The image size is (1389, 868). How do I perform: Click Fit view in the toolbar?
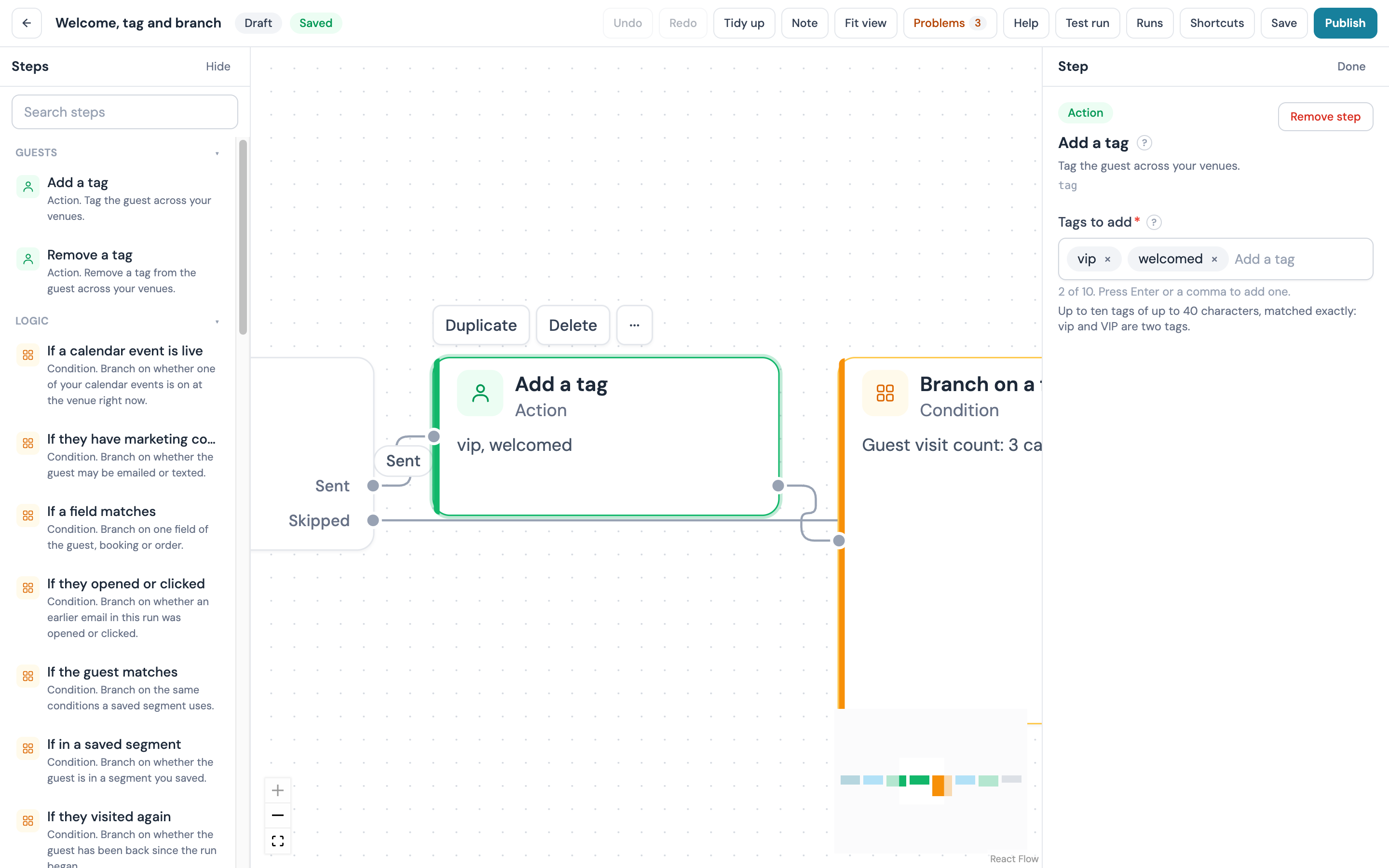tap(866, 23)
